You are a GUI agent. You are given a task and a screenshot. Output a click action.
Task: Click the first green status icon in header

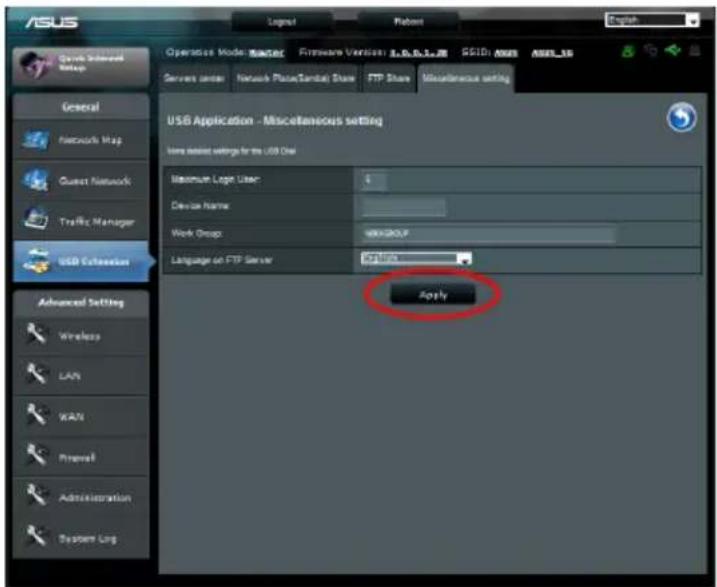coord(628,50)
